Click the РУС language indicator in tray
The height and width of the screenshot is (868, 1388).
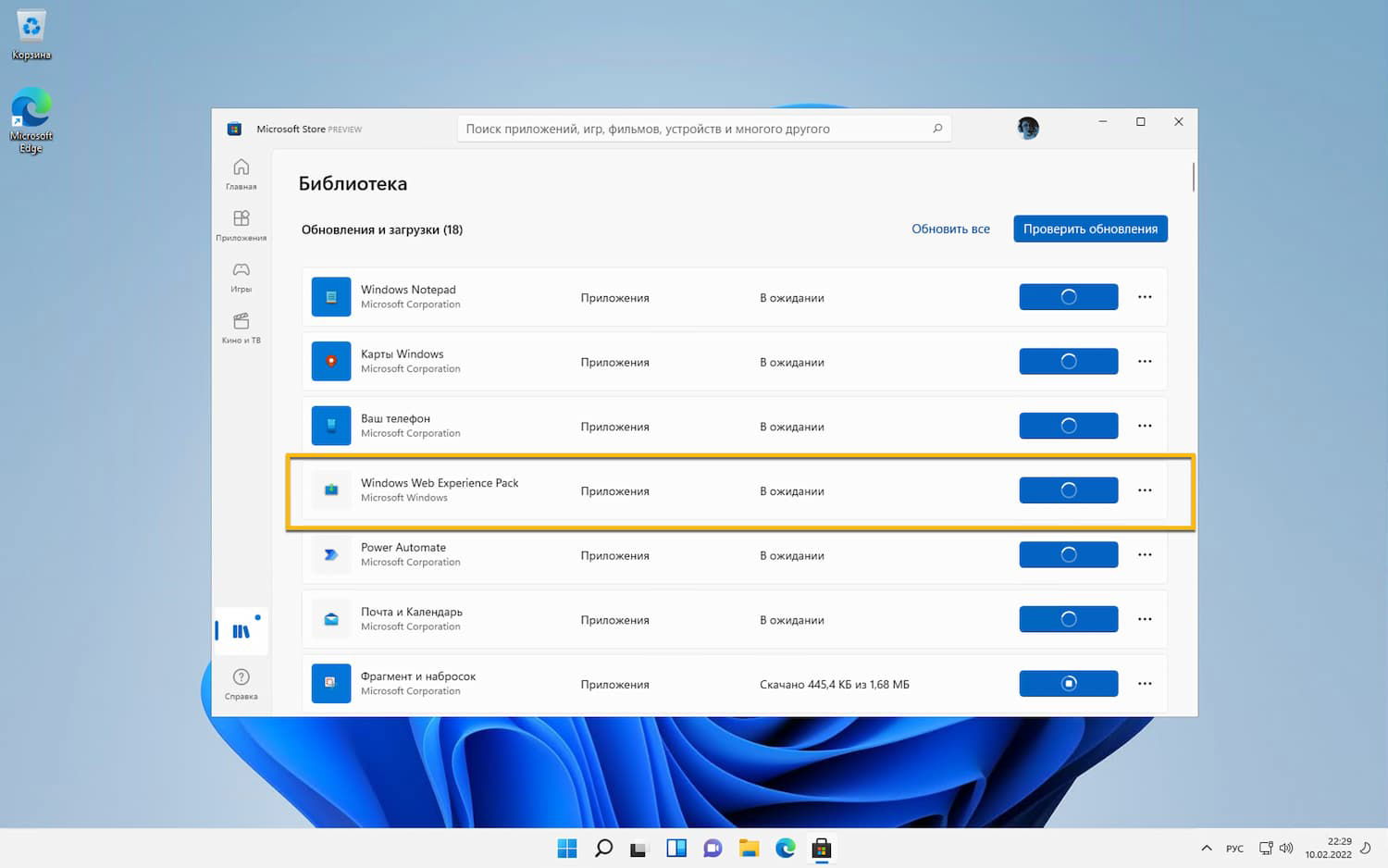click(1234, 849)
